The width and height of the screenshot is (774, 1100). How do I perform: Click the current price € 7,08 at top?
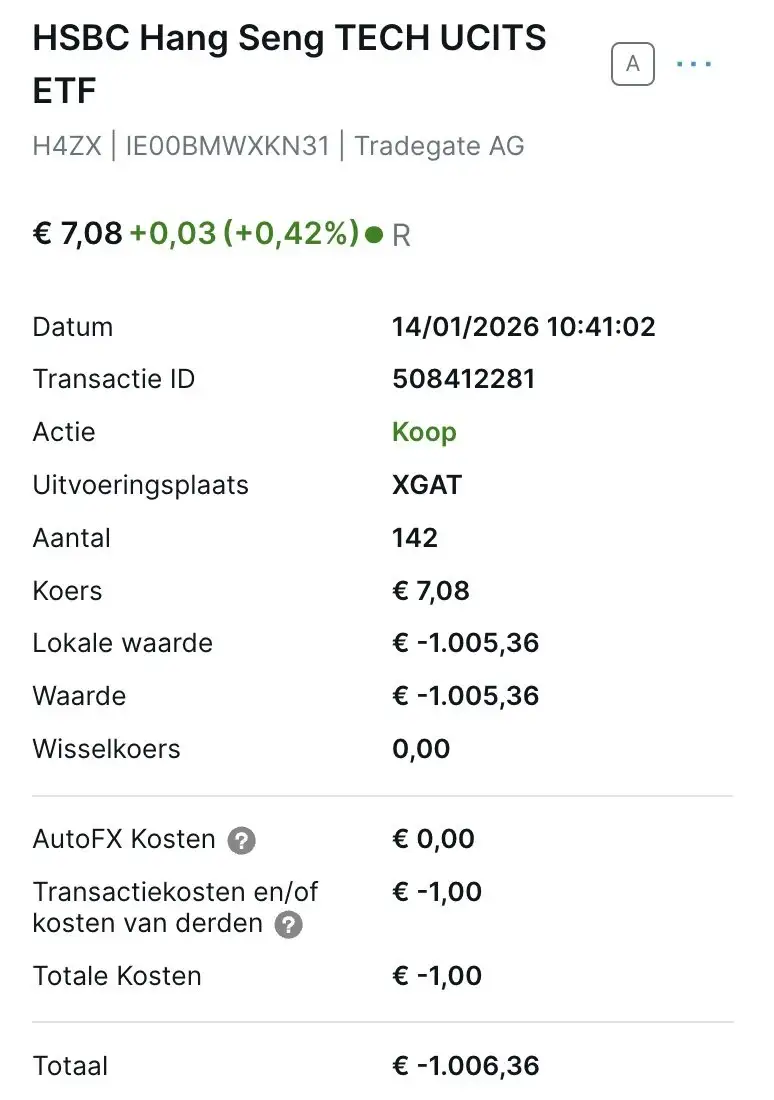(x=77, y=234)
